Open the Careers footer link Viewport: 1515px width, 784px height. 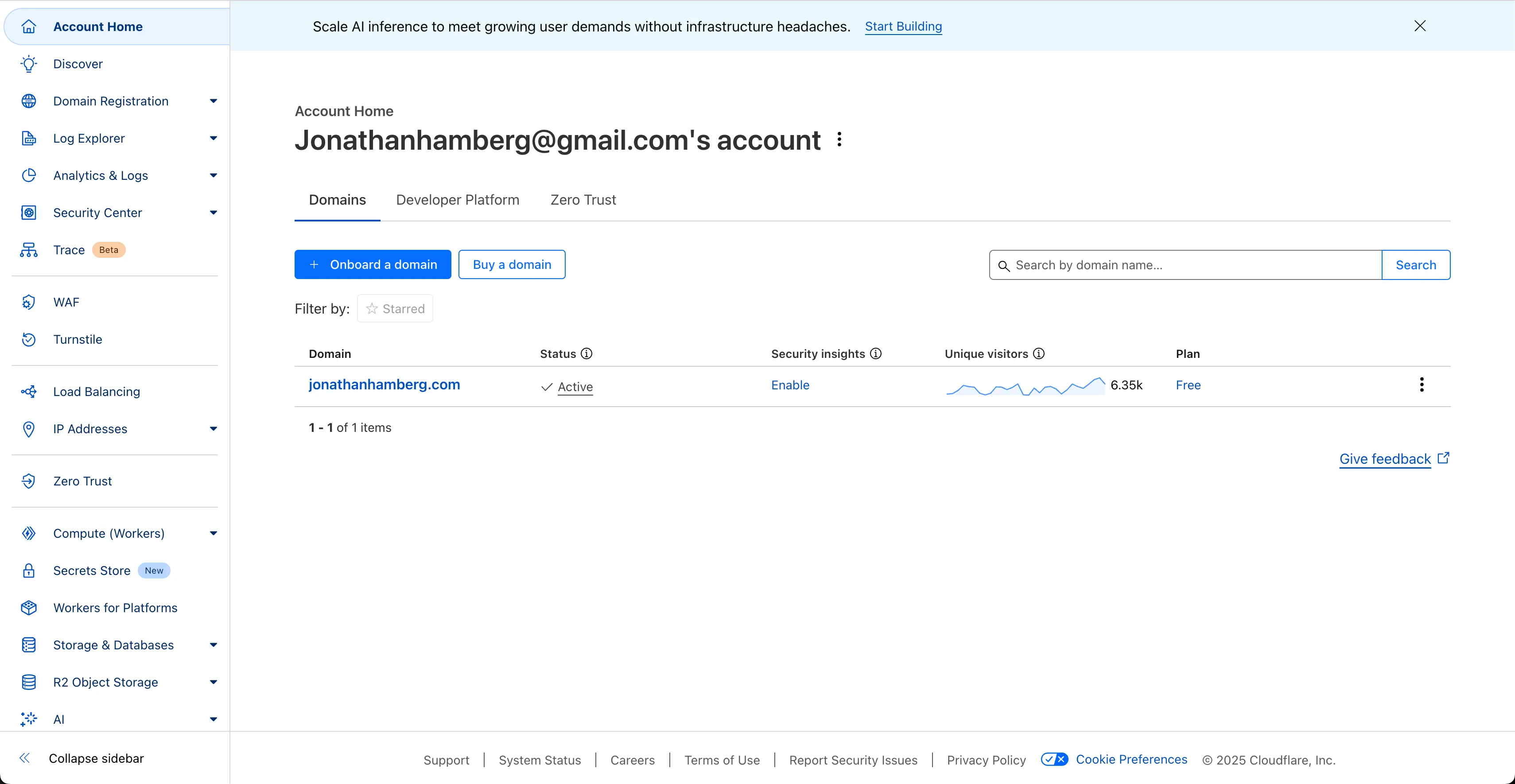click(x=632, y=760)
